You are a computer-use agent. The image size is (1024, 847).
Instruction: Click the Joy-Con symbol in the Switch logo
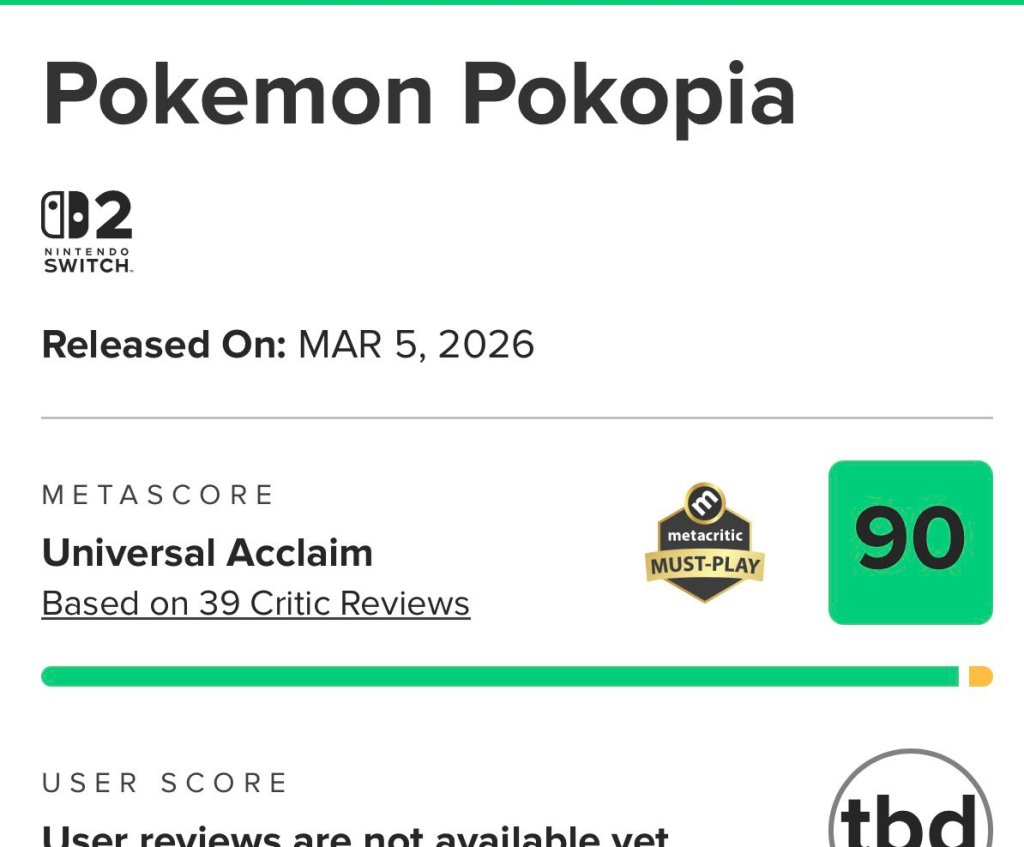click(x=65, y=216)
